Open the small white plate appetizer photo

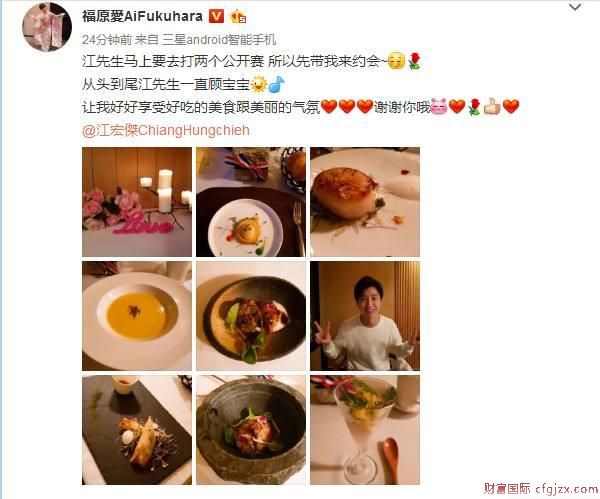click(x=251, y=202)
